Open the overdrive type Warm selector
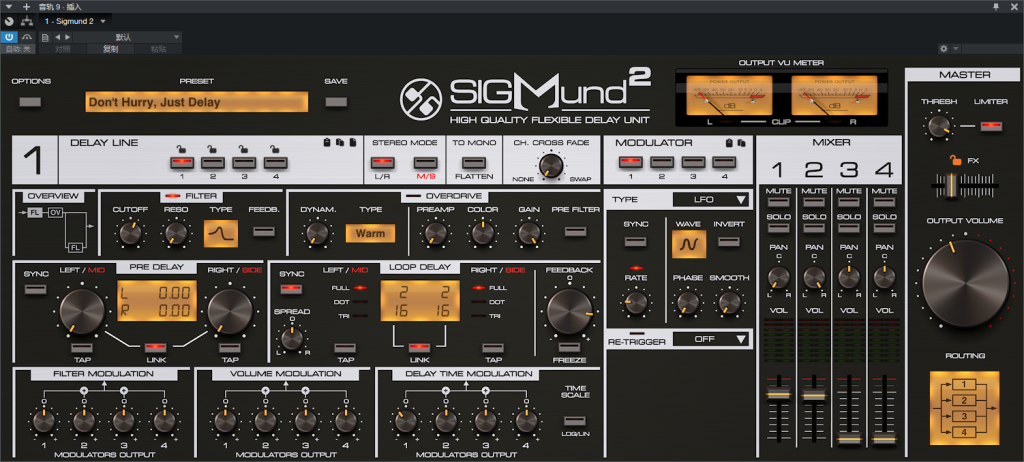Screen dimensions: 1024x462 [x=370, y=233]
